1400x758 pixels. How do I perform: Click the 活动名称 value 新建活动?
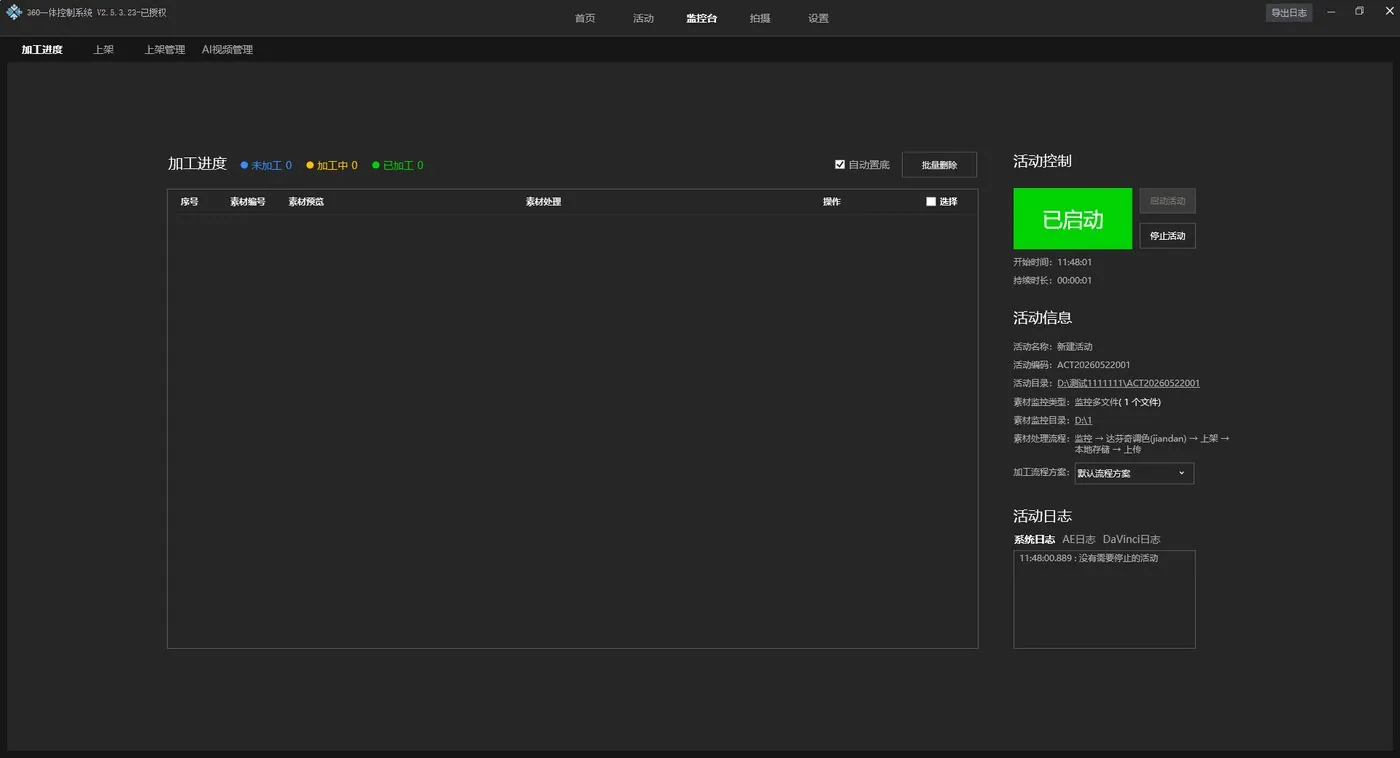point(1075,347)
